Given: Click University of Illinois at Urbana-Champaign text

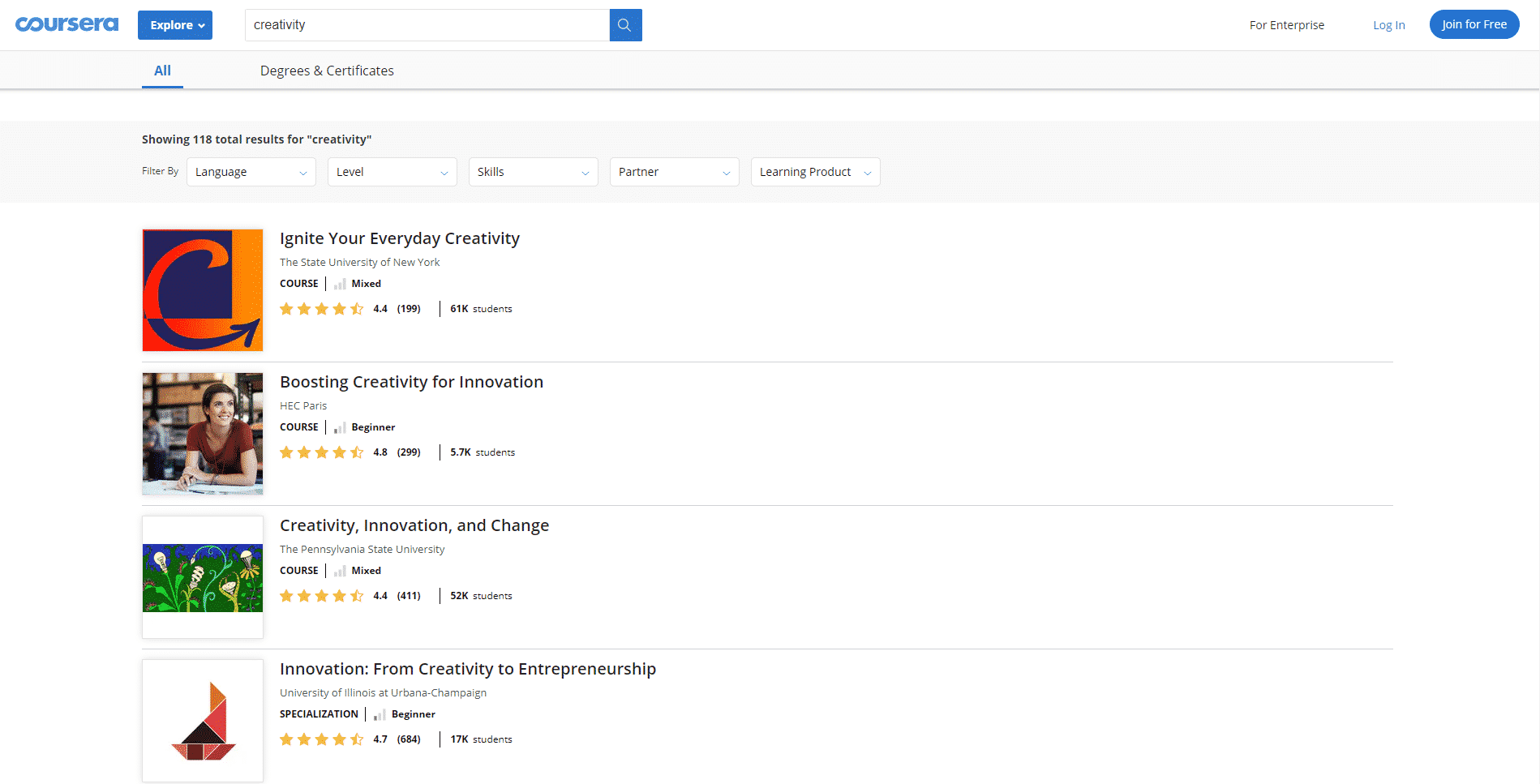Looking at the screenshot, I should pos(384,692).
